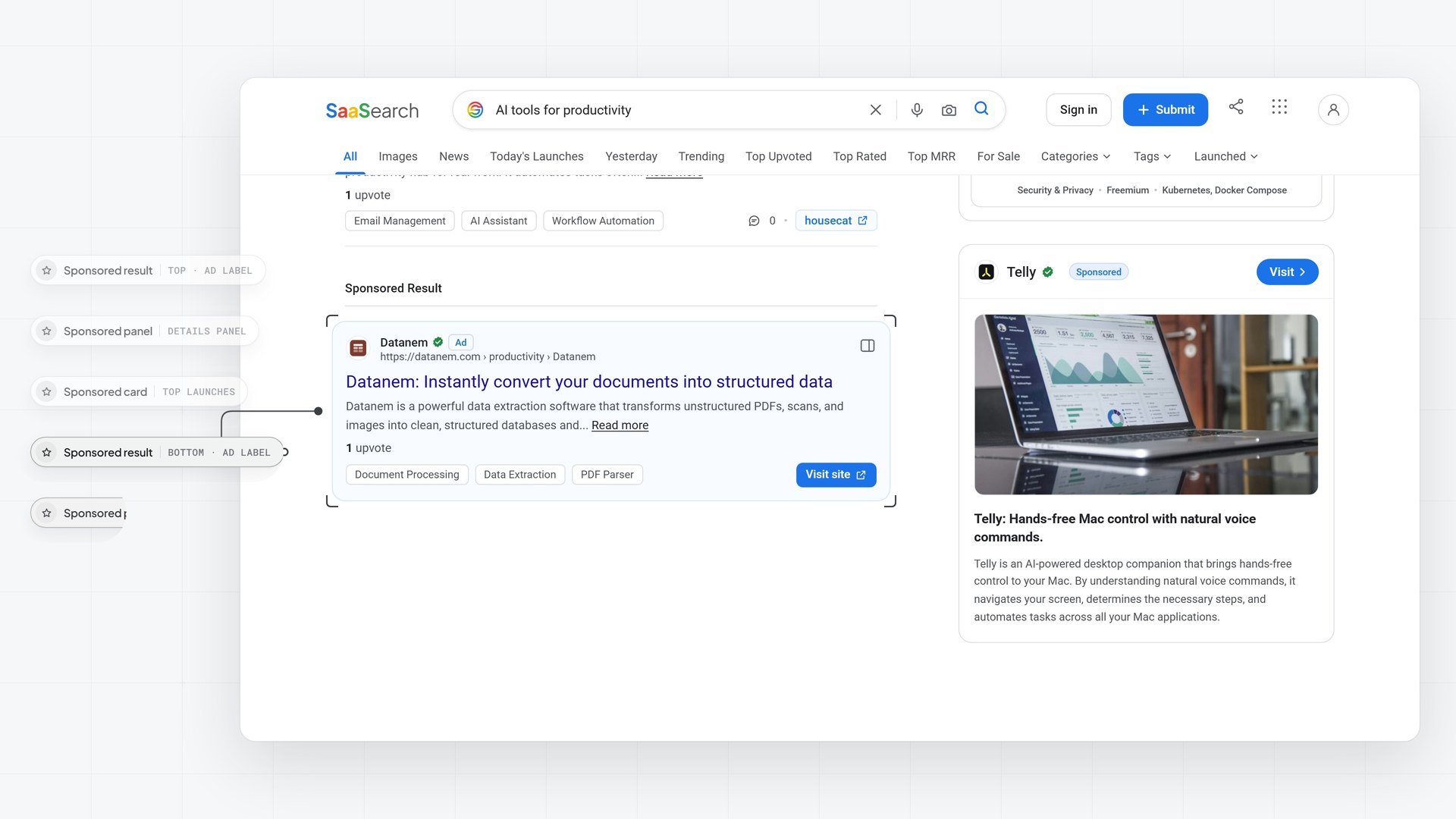Viewport: 1456px width, 819px height.
Task: Click Visit site button for Datanem
Action: click(x=836, y=475)
